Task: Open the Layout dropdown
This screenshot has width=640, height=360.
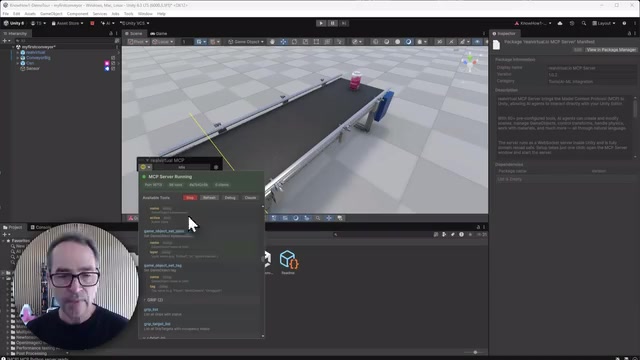Action: click(604, 23)
